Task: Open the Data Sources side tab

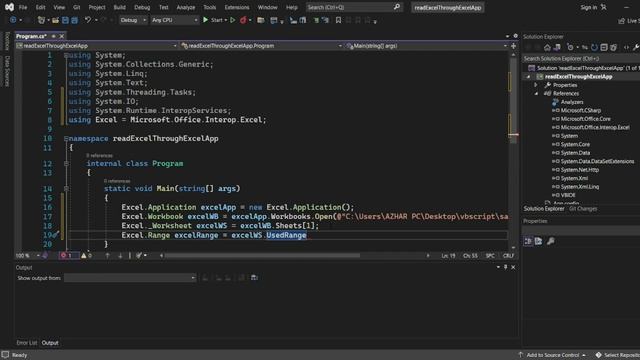Action: pos(7,71)
